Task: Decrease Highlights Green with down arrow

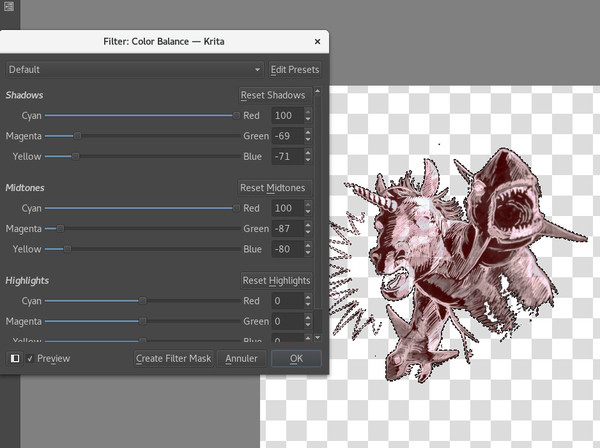Action: click(x=308, y=326)
